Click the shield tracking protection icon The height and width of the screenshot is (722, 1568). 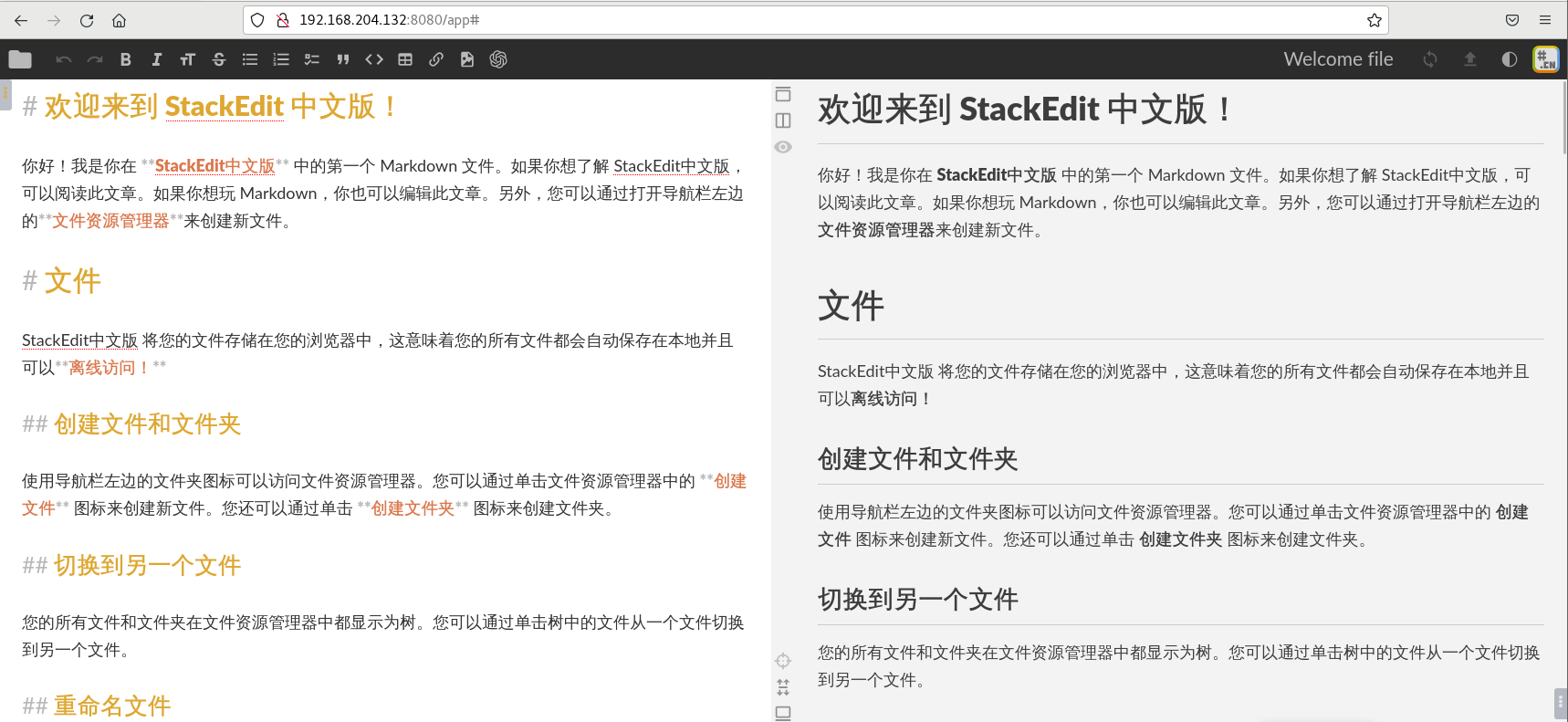pyautogui.click(x=257, y=20)
